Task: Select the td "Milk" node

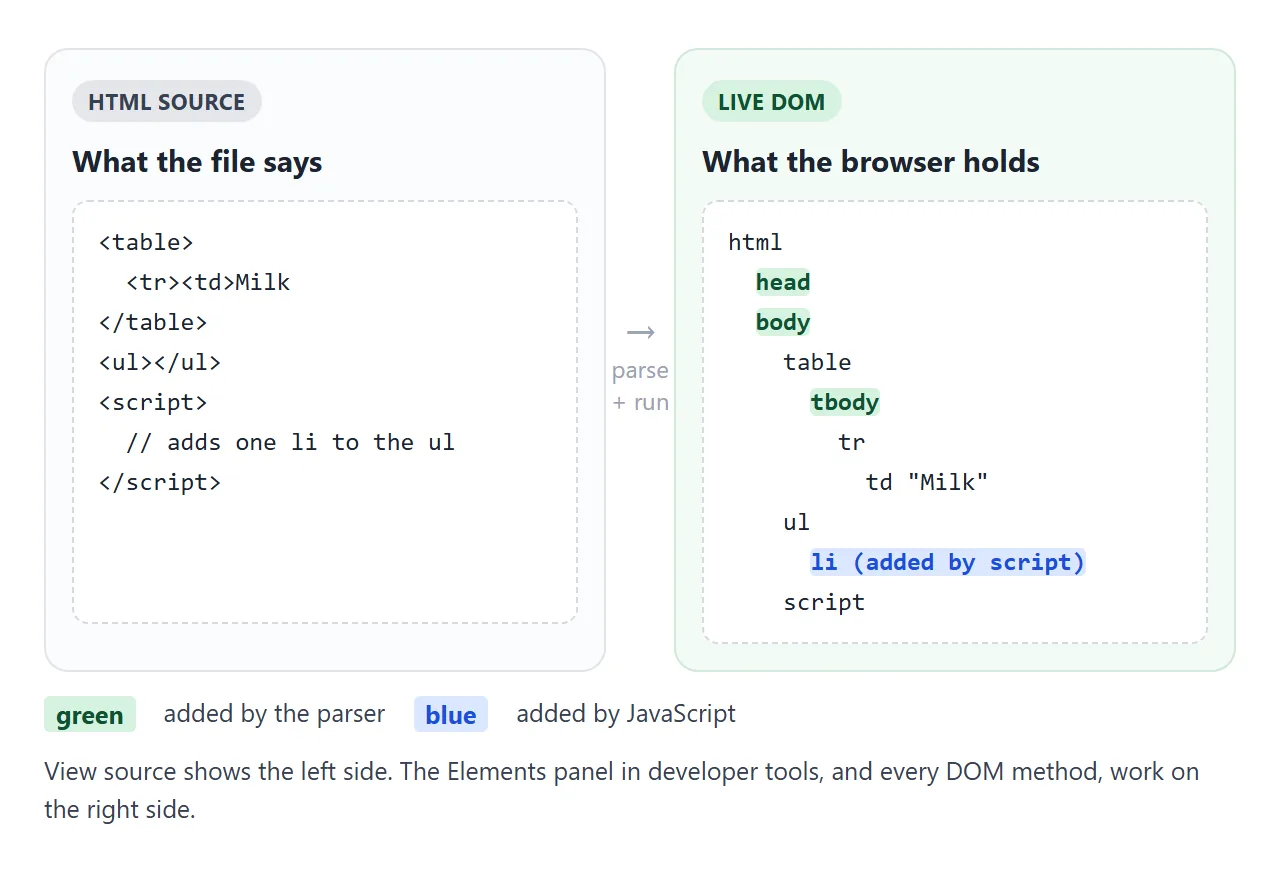Action: click(x=927, y=483)
